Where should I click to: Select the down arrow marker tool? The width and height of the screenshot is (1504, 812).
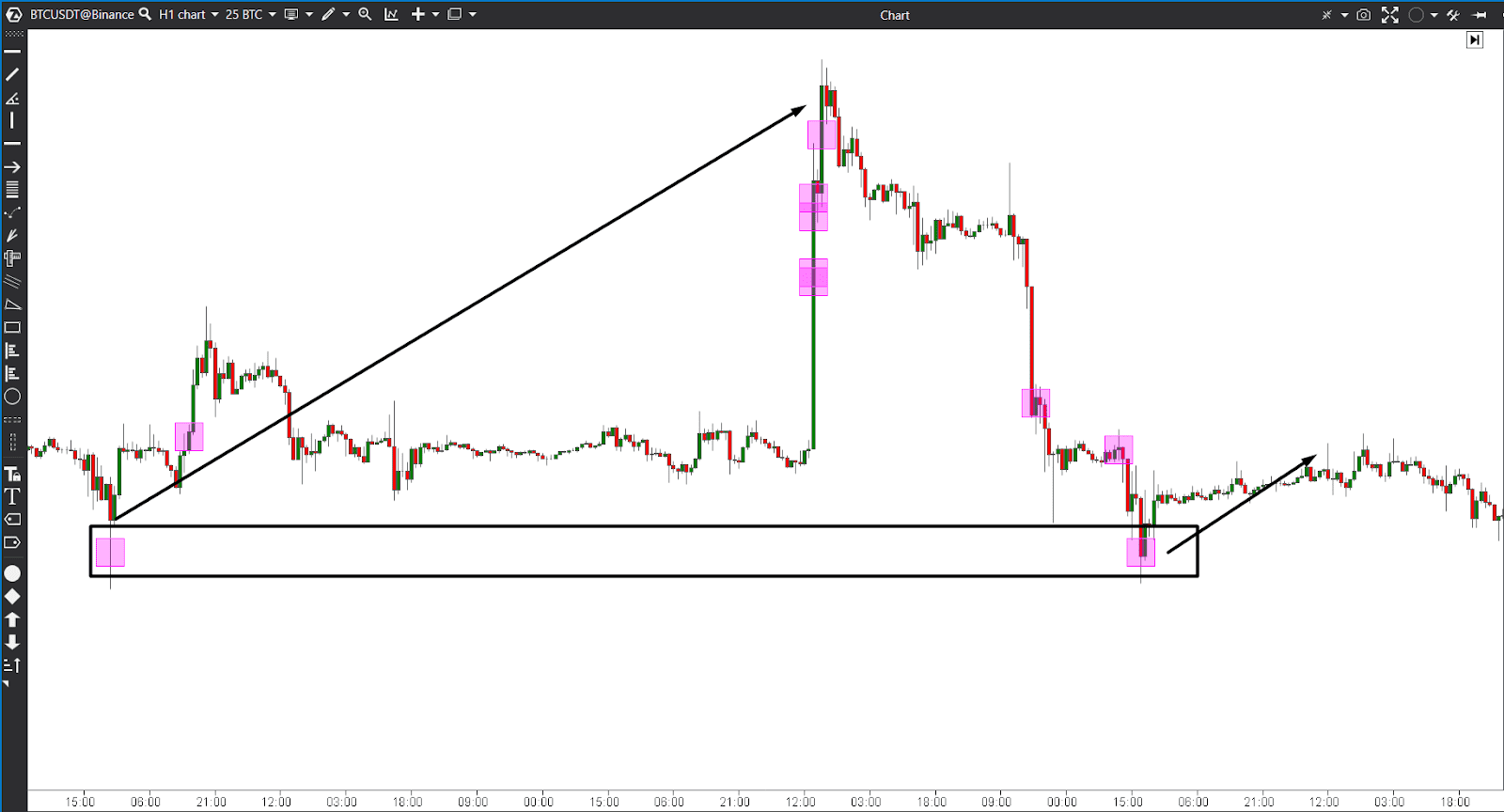(x=12, y=642)
